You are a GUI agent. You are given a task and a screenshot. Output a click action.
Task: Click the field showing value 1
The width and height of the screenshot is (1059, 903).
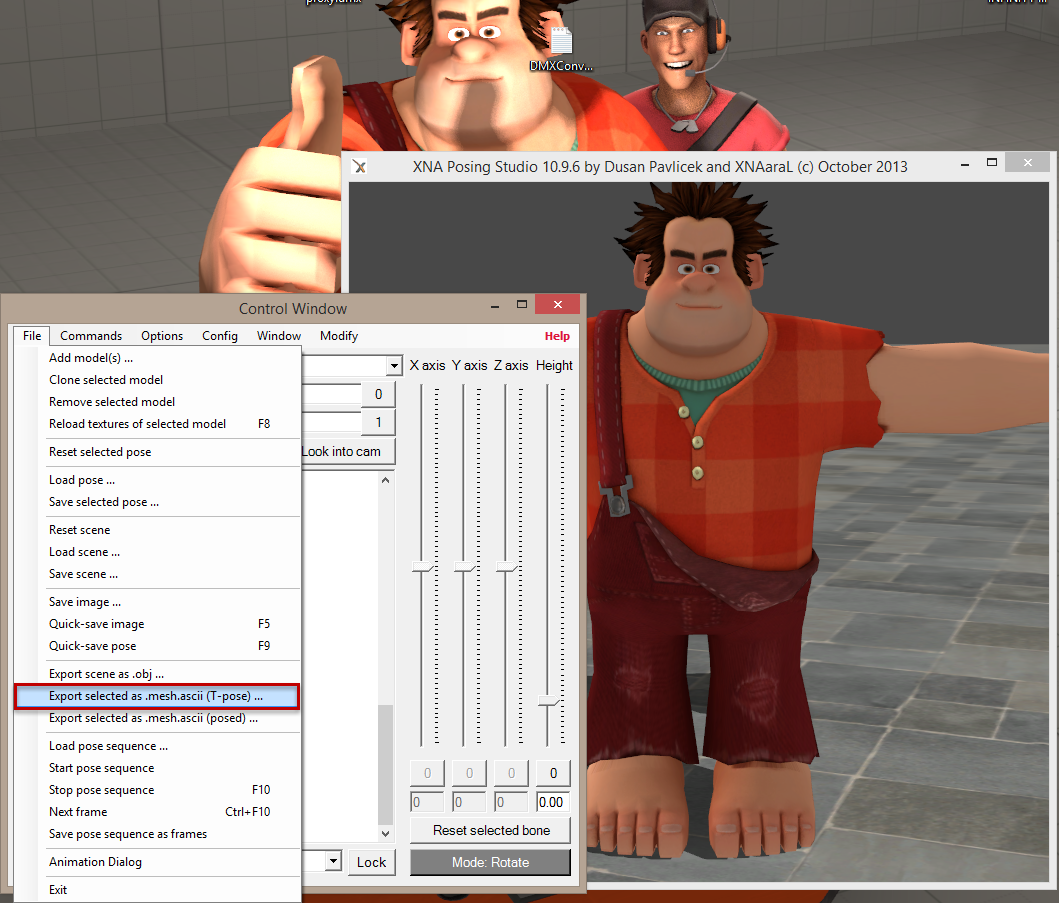[378, 422]
